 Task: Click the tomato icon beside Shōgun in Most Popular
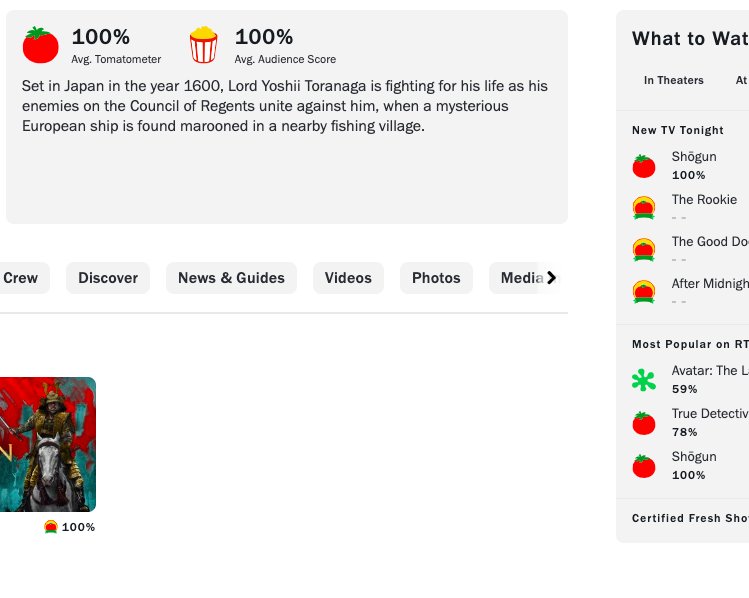[x=644, y=466]
